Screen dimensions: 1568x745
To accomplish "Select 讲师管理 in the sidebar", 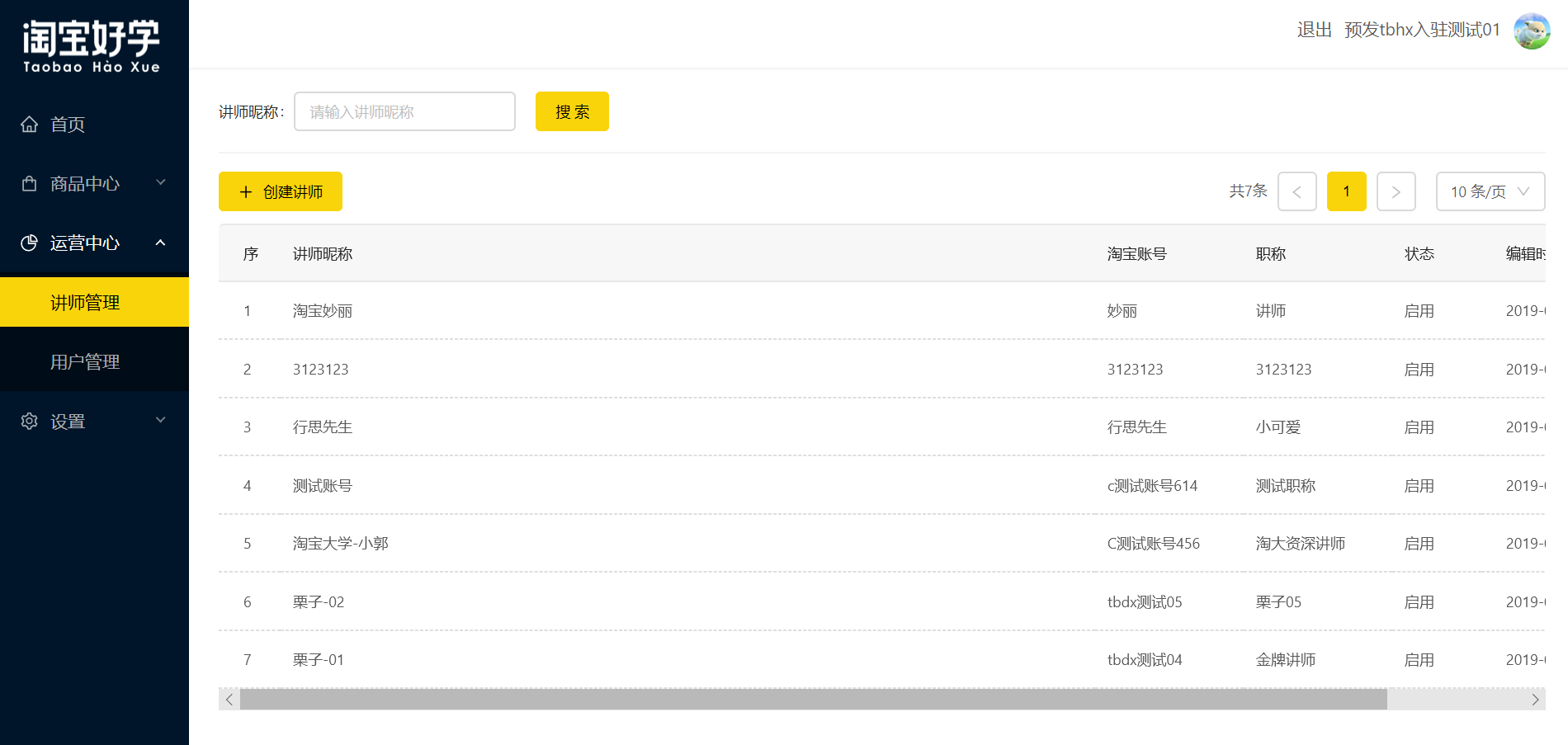I will (x=94, y=303).
